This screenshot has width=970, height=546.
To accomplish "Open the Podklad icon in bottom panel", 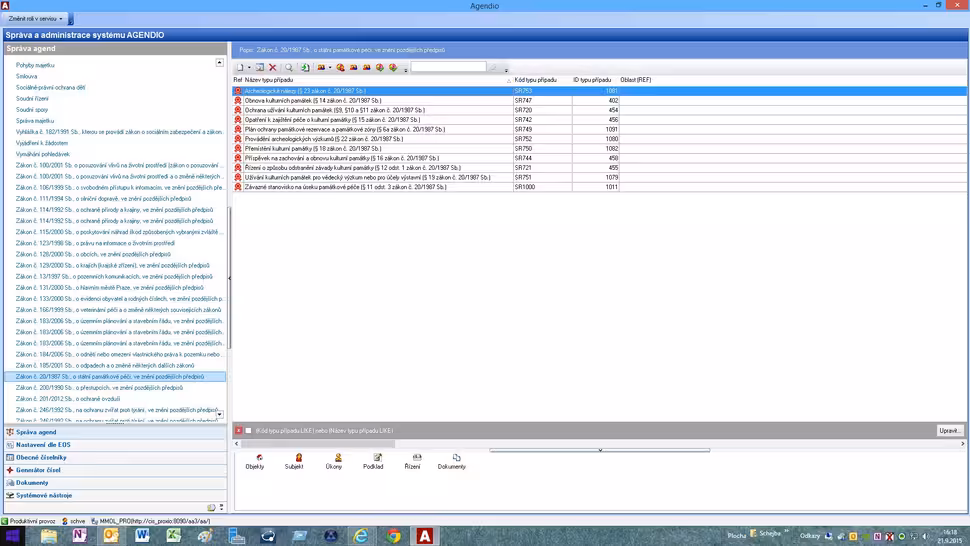I will [x=373, y=461].
